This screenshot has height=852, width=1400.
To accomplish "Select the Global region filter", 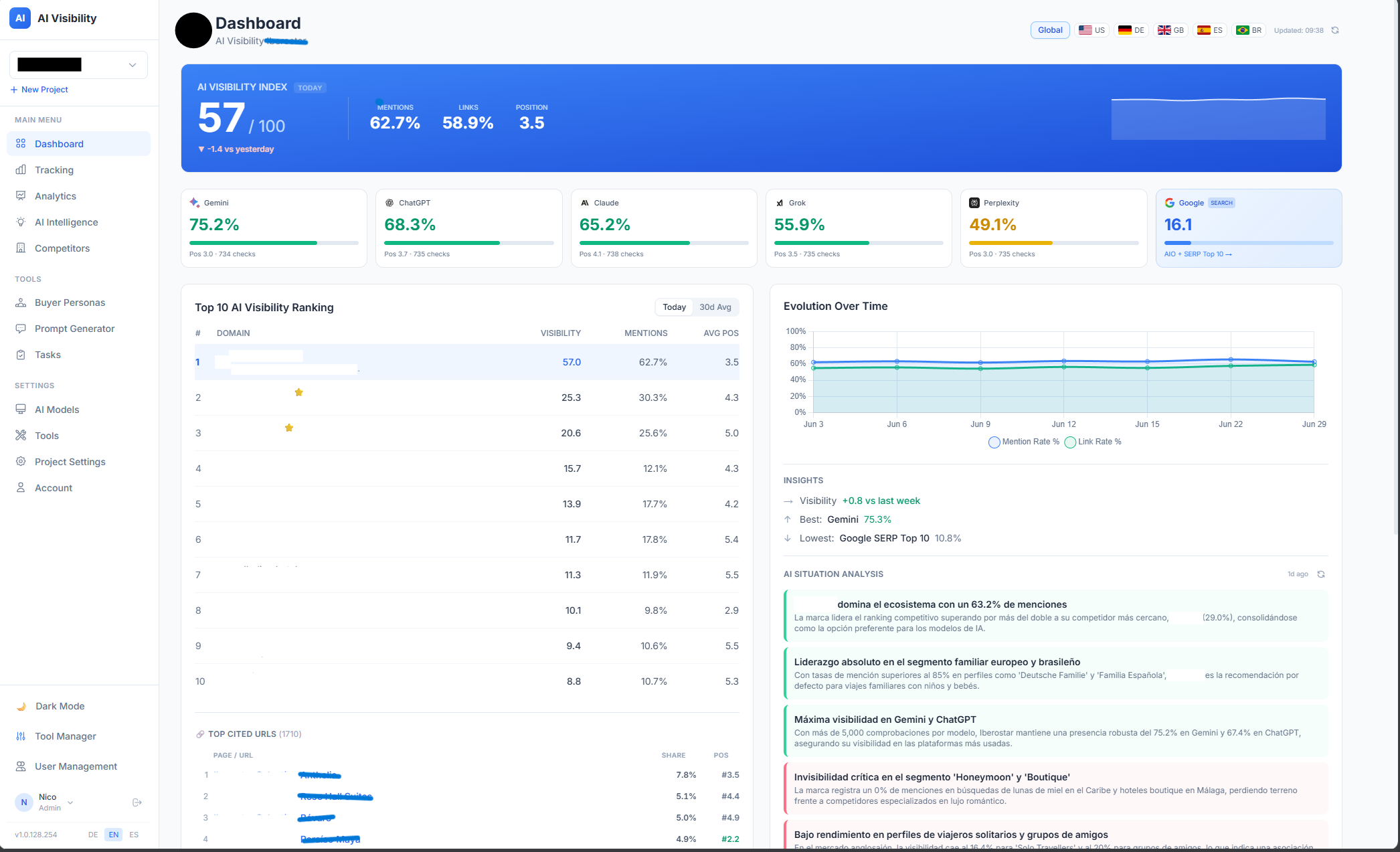I will (1050, 30).
